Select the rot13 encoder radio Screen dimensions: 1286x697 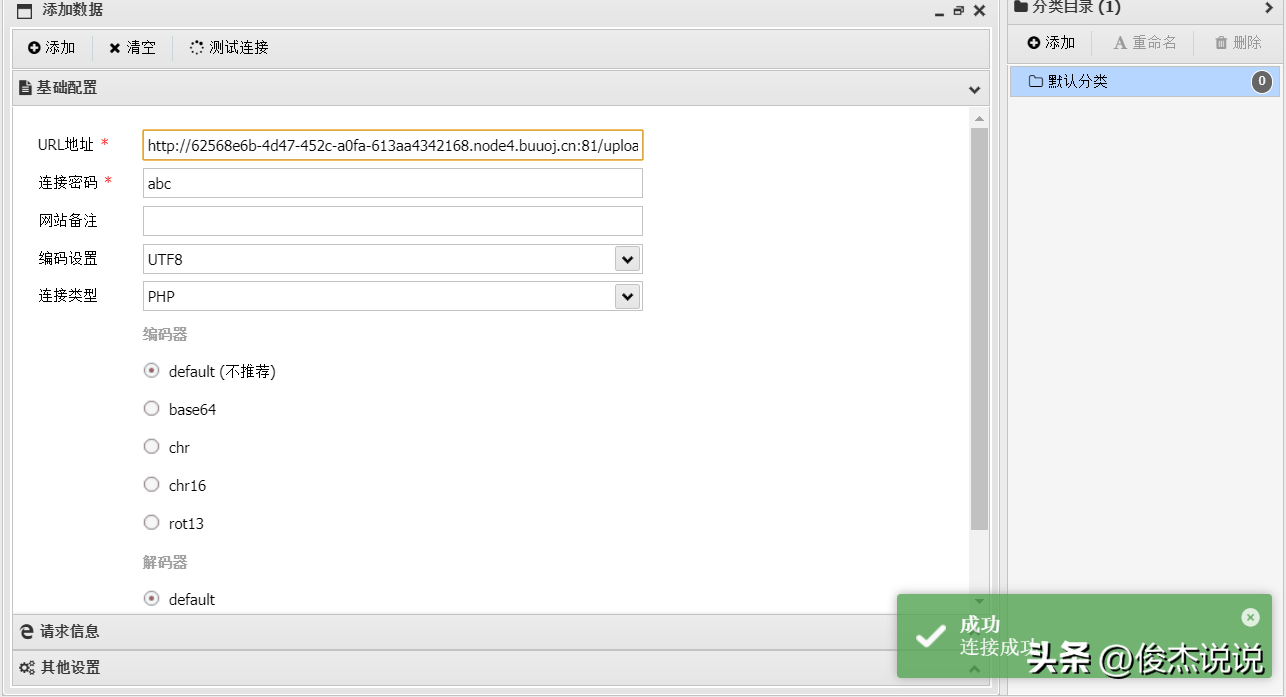(x=151, y=522)
